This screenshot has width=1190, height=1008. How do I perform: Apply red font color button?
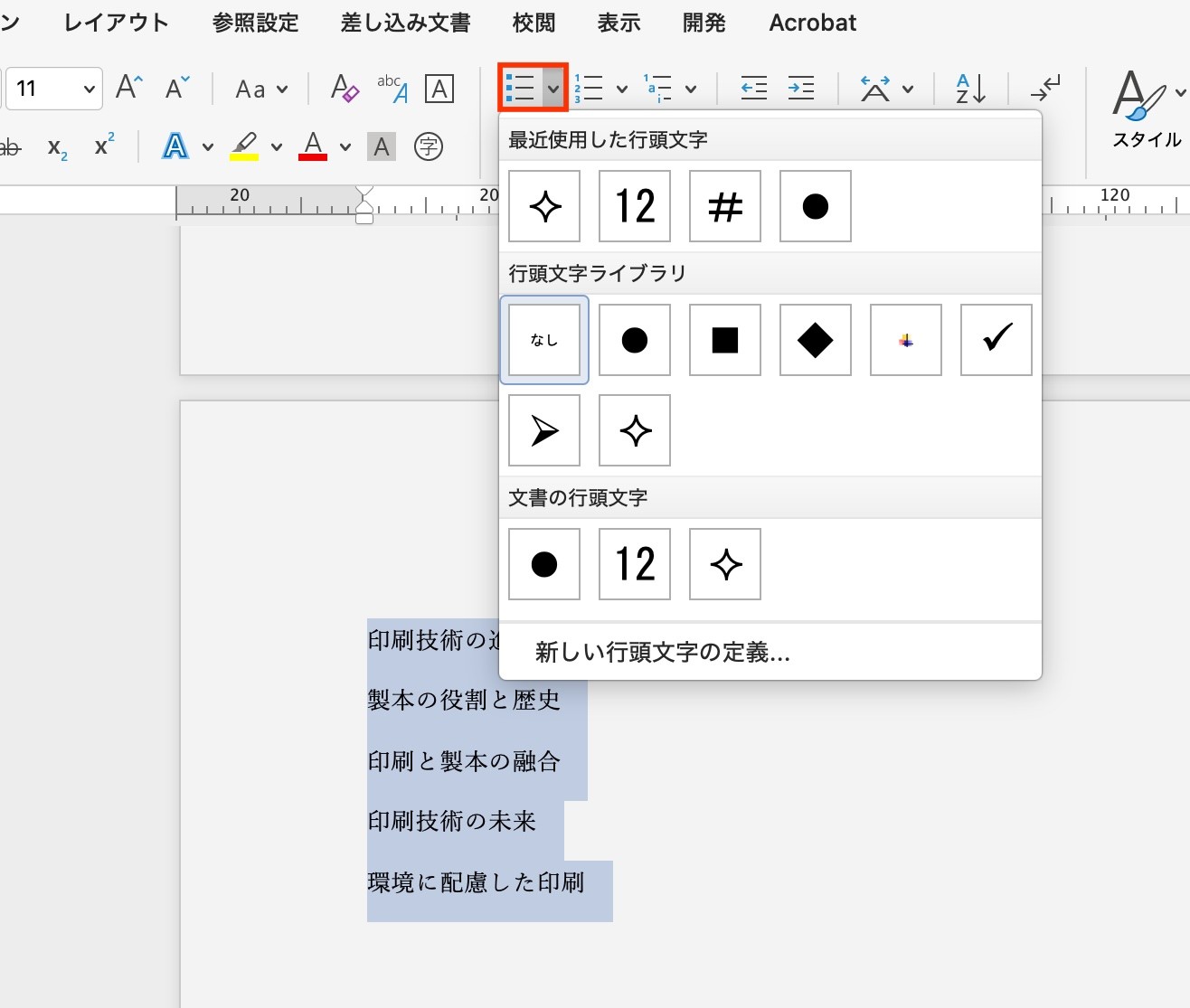pos(313,146)
